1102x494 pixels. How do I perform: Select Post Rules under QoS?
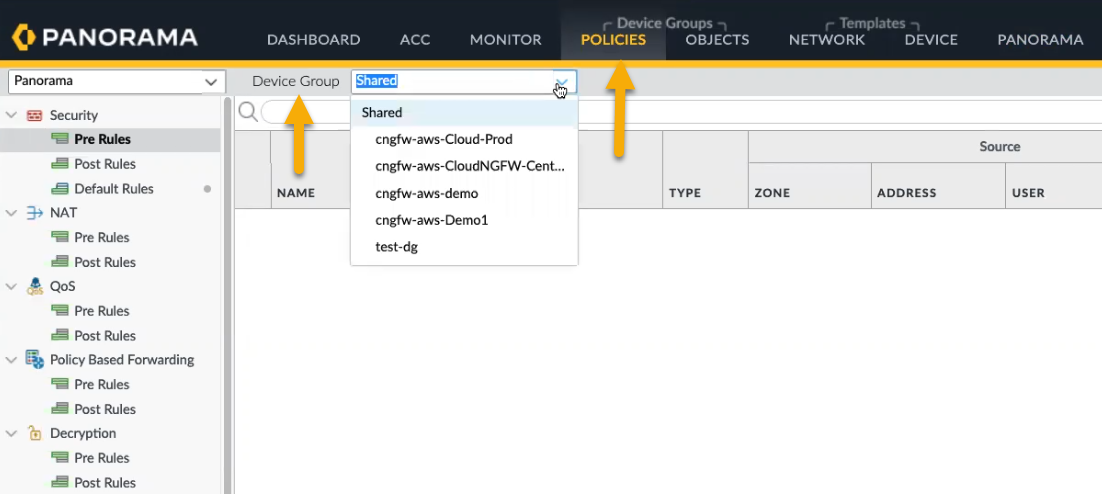[x=105, y=335]
